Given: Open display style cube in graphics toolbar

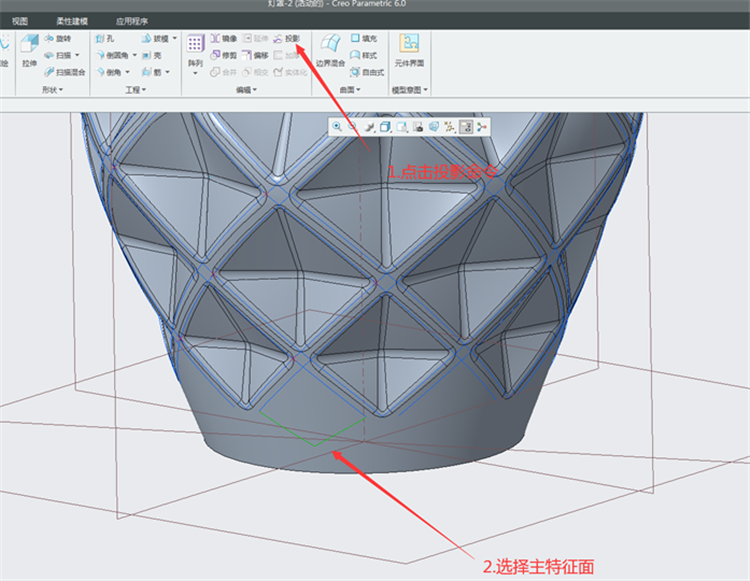Looking at the screenshot, I should pos(385,127).
